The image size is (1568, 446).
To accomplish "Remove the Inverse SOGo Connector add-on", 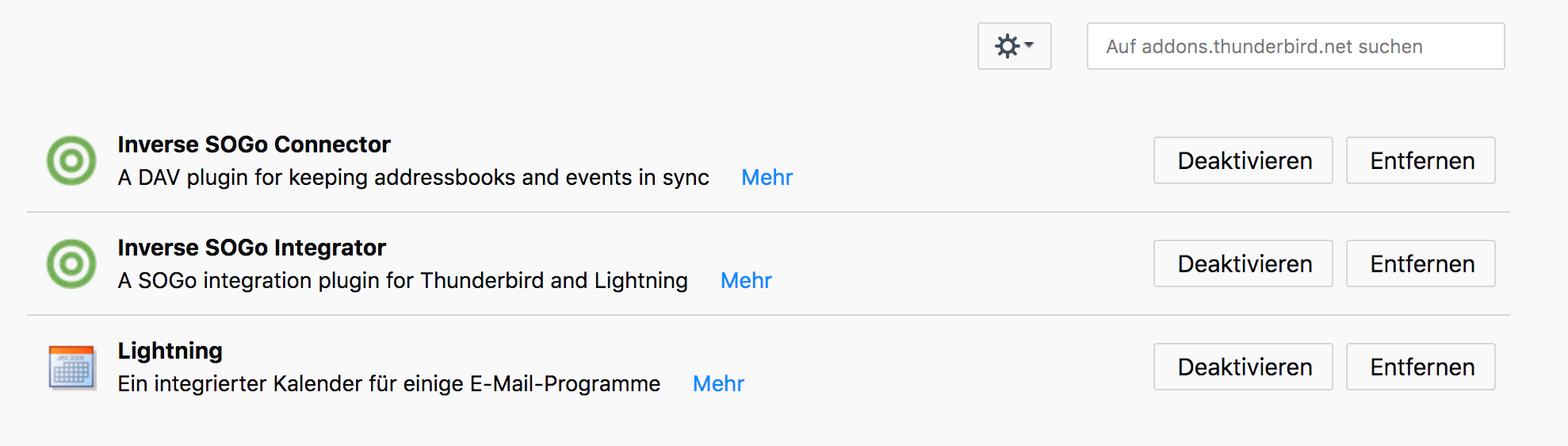I will [x=1421, y=160].
